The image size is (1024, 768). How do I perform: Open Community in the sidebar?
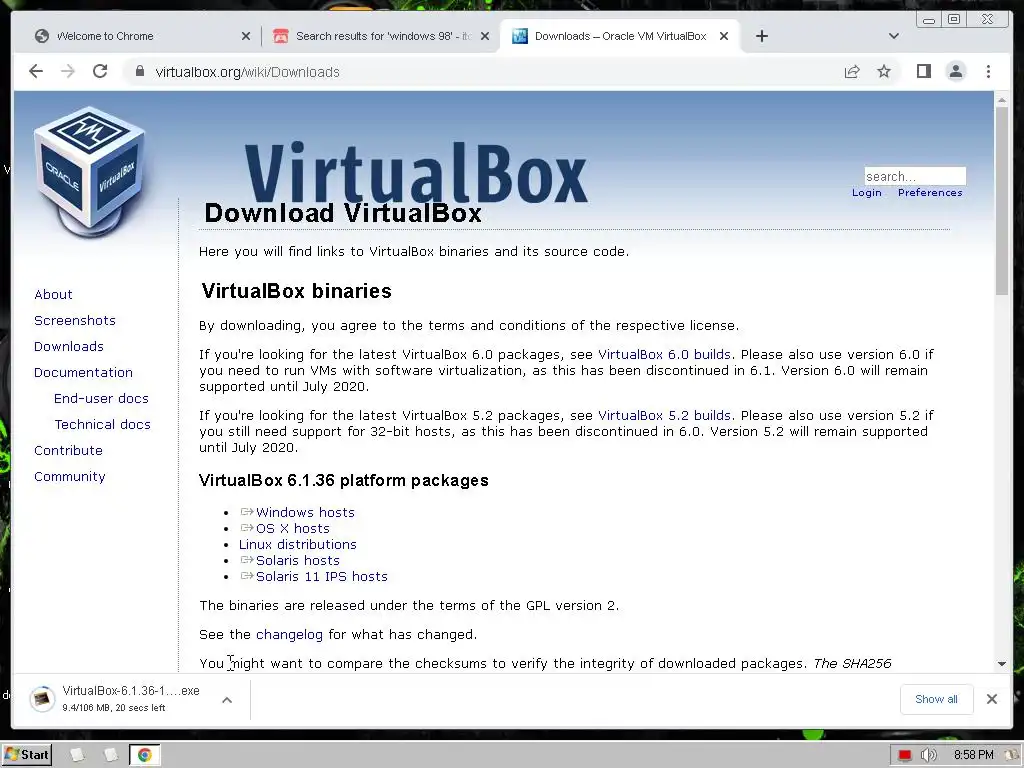click(x=69, y=477)
